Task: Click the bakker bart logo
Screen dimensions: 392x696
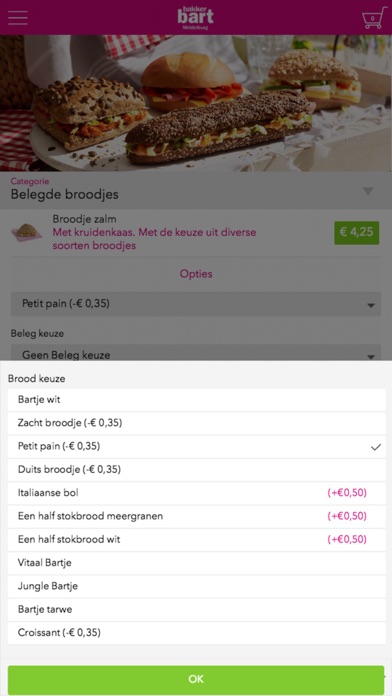Action: [x=195, y=18]
